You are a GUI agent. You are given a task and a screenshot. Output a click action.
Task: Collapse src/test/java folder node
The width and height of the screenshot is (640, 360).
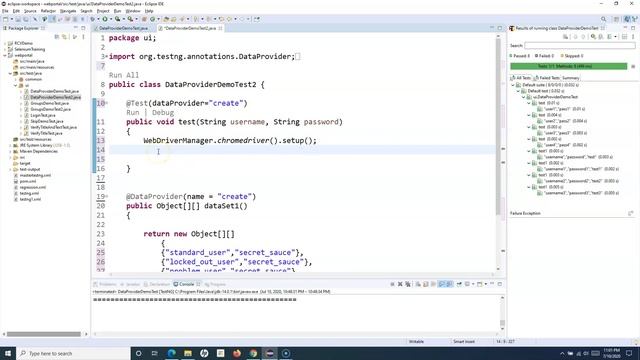[10, 73]
